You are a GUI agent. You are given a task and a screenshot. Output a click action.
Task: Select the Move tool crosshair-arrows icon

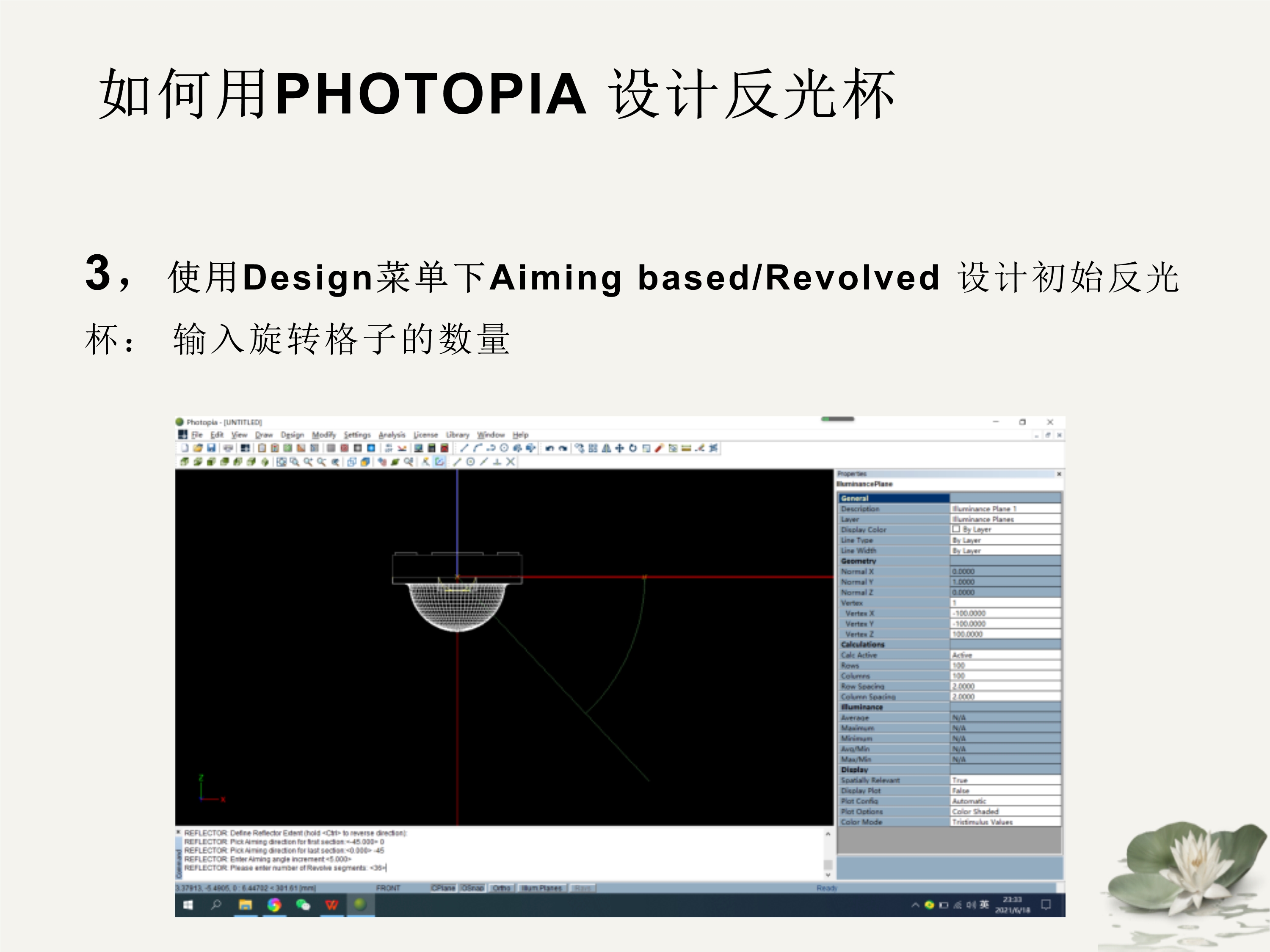point(619,448)
